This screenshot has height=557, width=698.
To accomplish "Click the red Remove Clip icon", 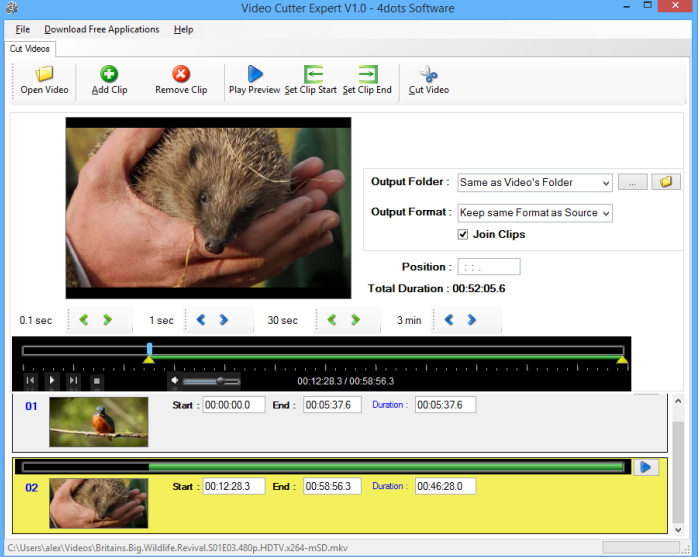I will click(x=181, y=74).
